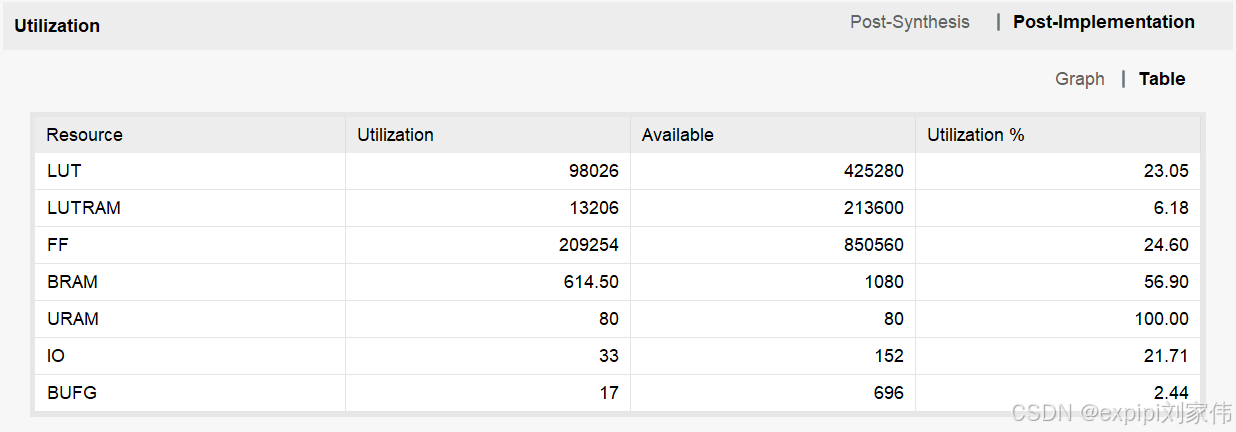
Task: Select the Post-Implementation tab
Action: tap(1103, 22)
